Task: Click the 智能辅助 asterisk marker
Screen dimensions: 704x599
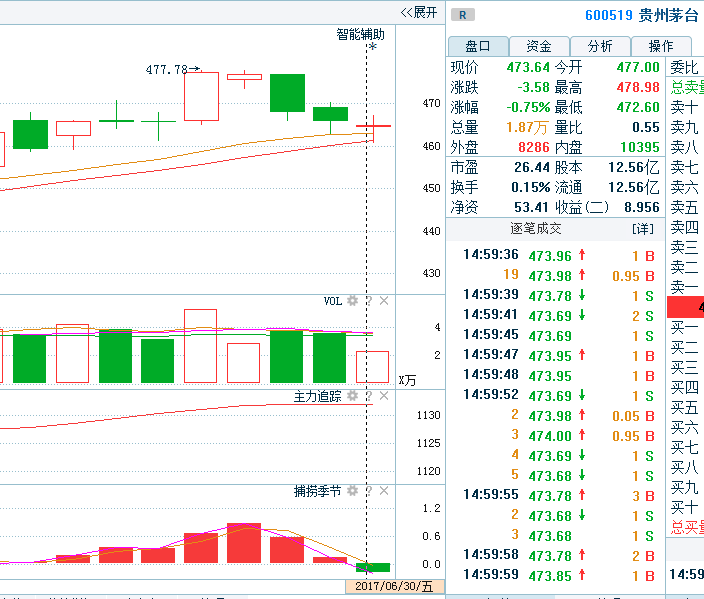Action: point(372,47)
